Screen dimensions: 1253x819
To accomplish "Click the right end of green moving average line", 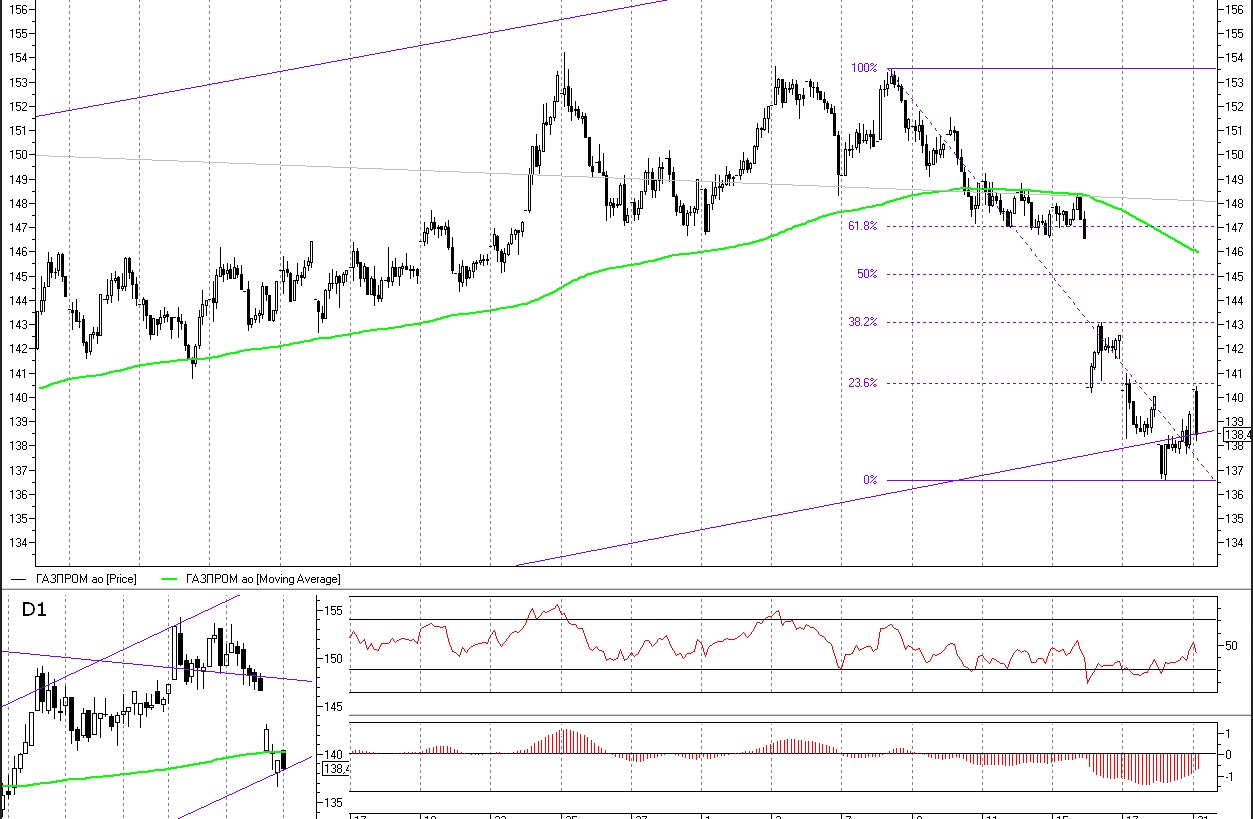I will click(1197, 252).
